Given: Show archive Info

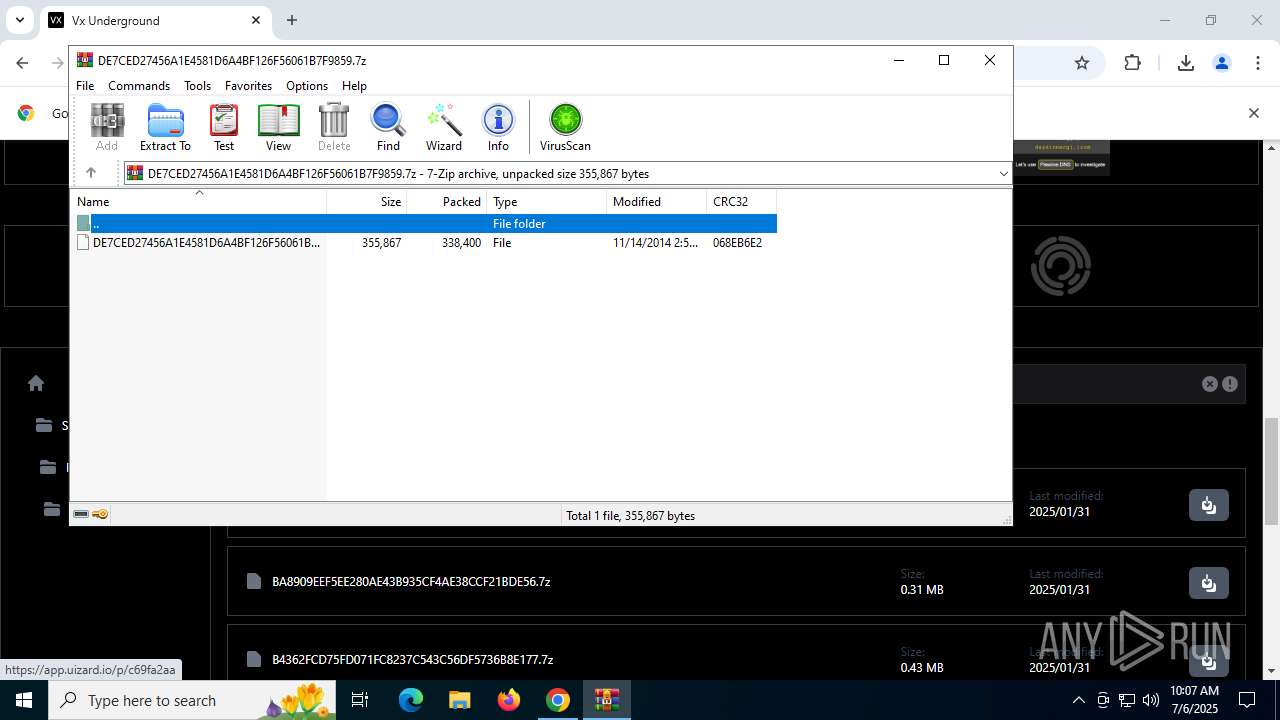Looking at the screenshot, I should coord(498,127).
